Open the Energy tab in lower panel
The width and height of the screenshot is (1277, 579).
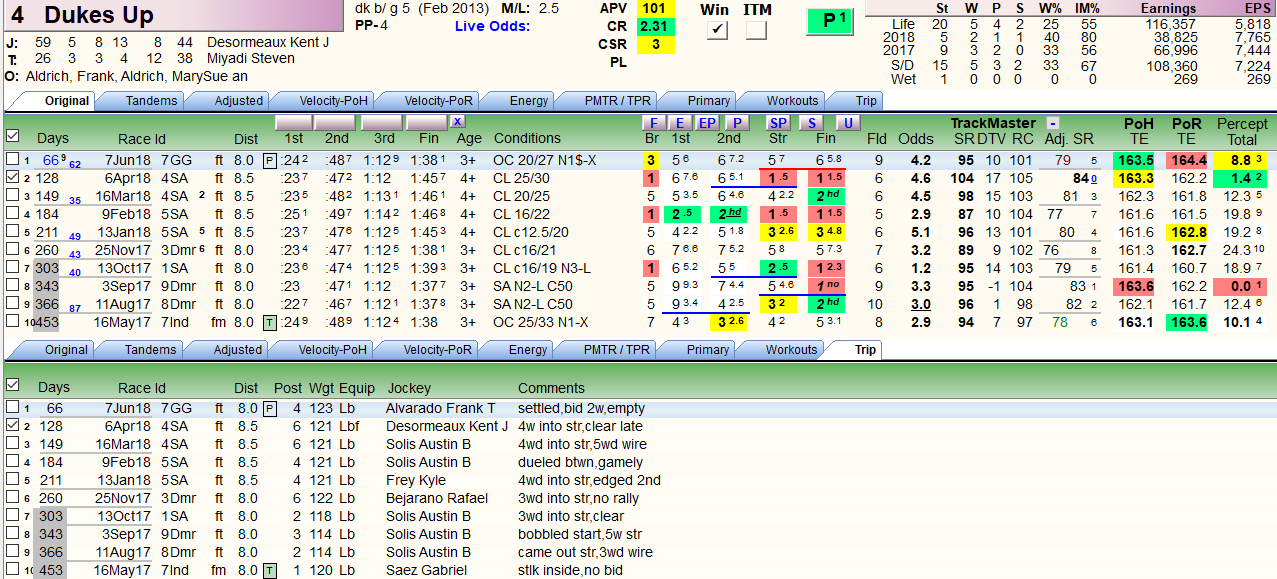528,350
